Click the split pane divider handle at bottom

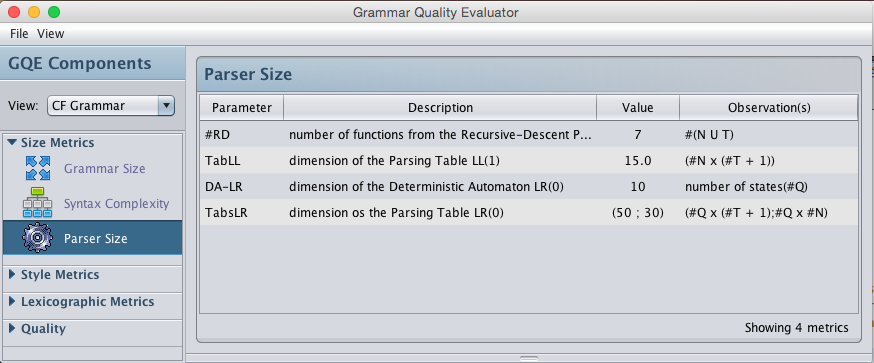pos(529,359)
